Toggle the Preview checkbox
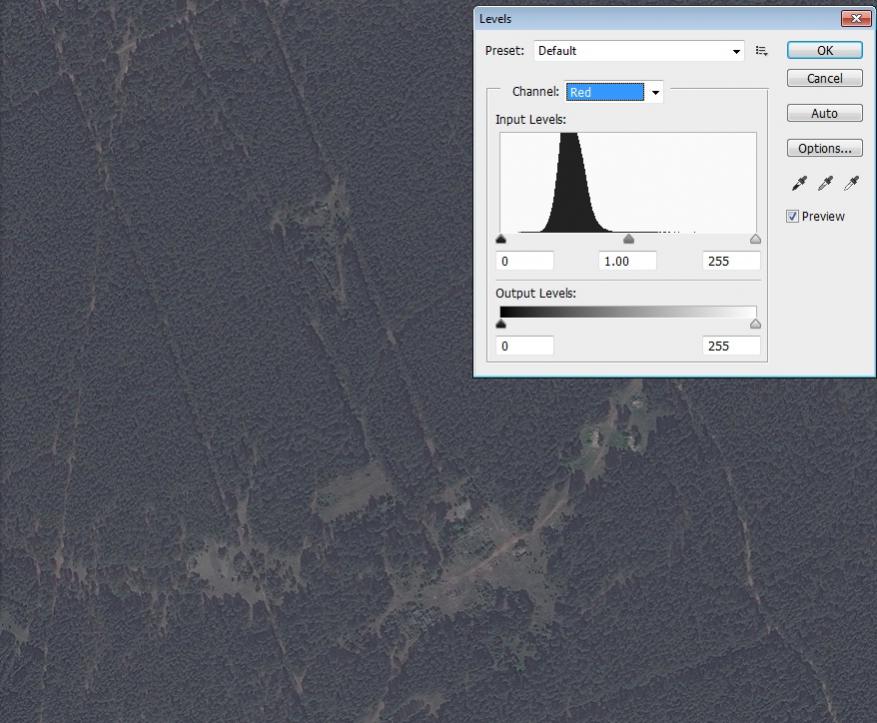Image resolution: width=877 pixels, height=723 pixels. [793, 216]
